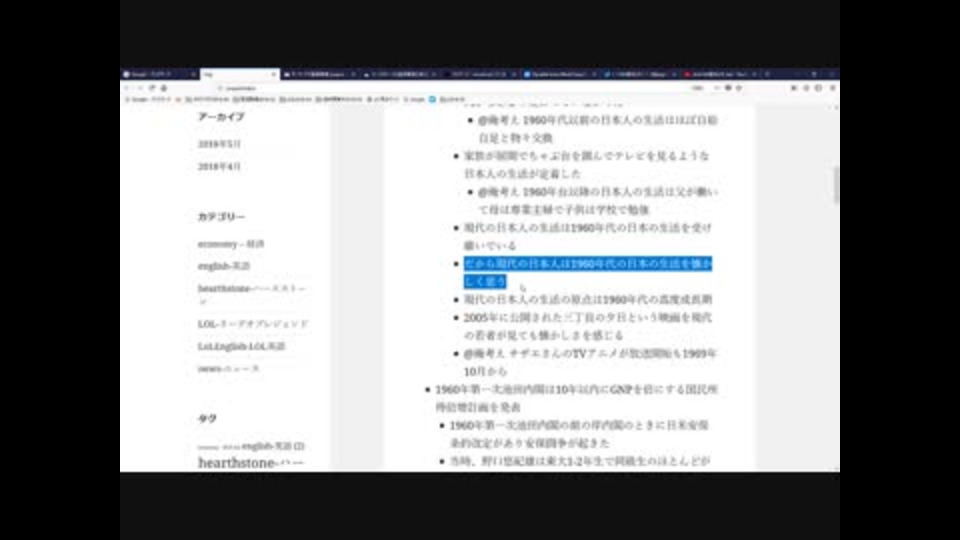Viewport: 960px width, 540px height.
Task: Select the currently active blog tab
Action: (x=240, y=74)
